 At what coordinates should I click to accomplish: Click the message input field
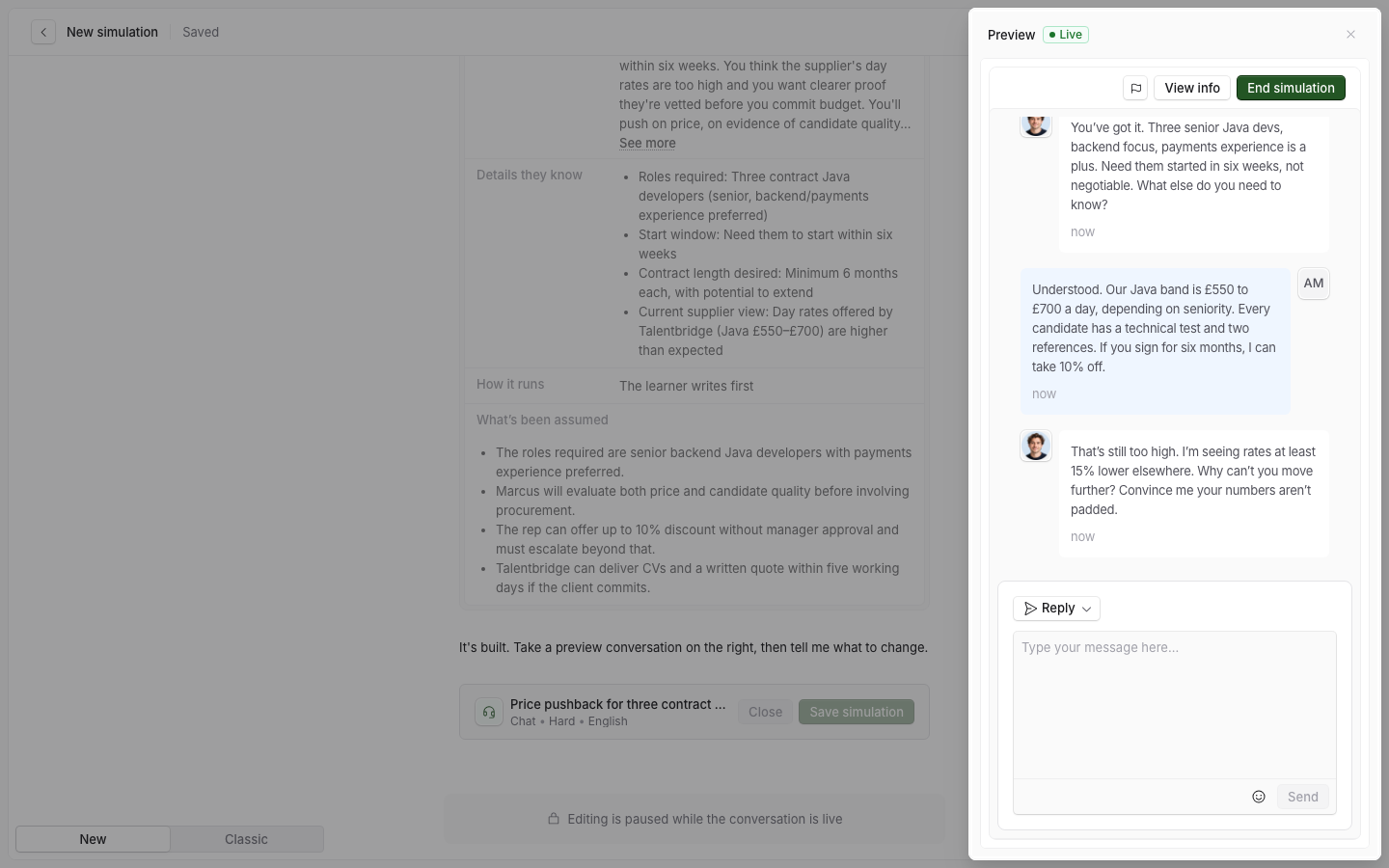[x=1175, y=704]
